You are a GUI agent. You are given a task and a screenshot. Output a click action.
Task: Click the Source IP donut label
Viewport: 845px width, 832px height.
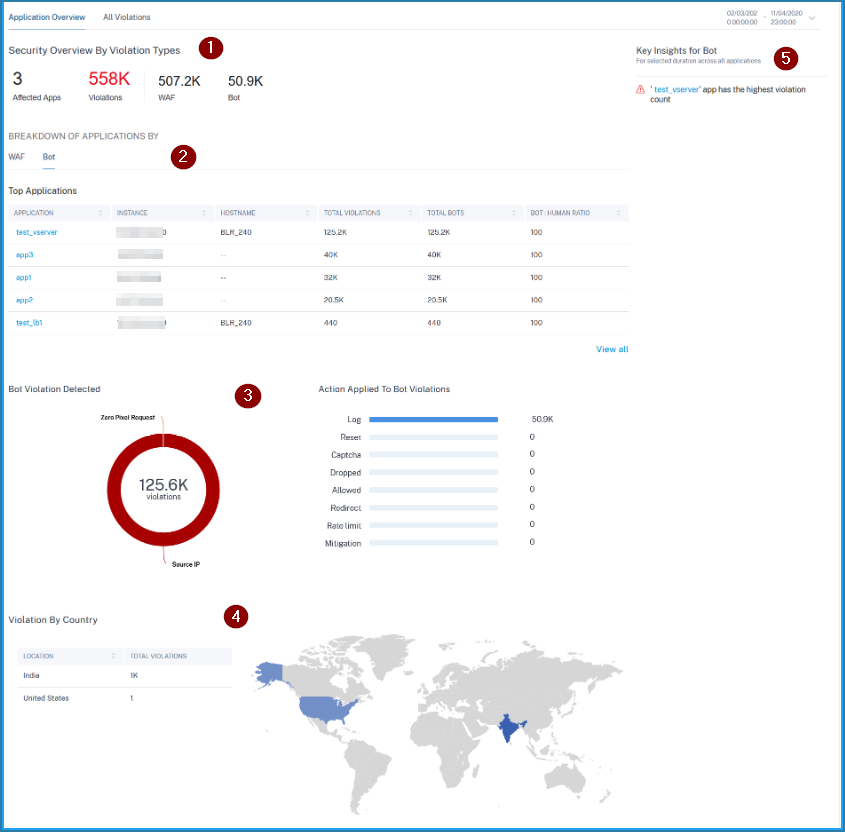[x=186, y=564]
